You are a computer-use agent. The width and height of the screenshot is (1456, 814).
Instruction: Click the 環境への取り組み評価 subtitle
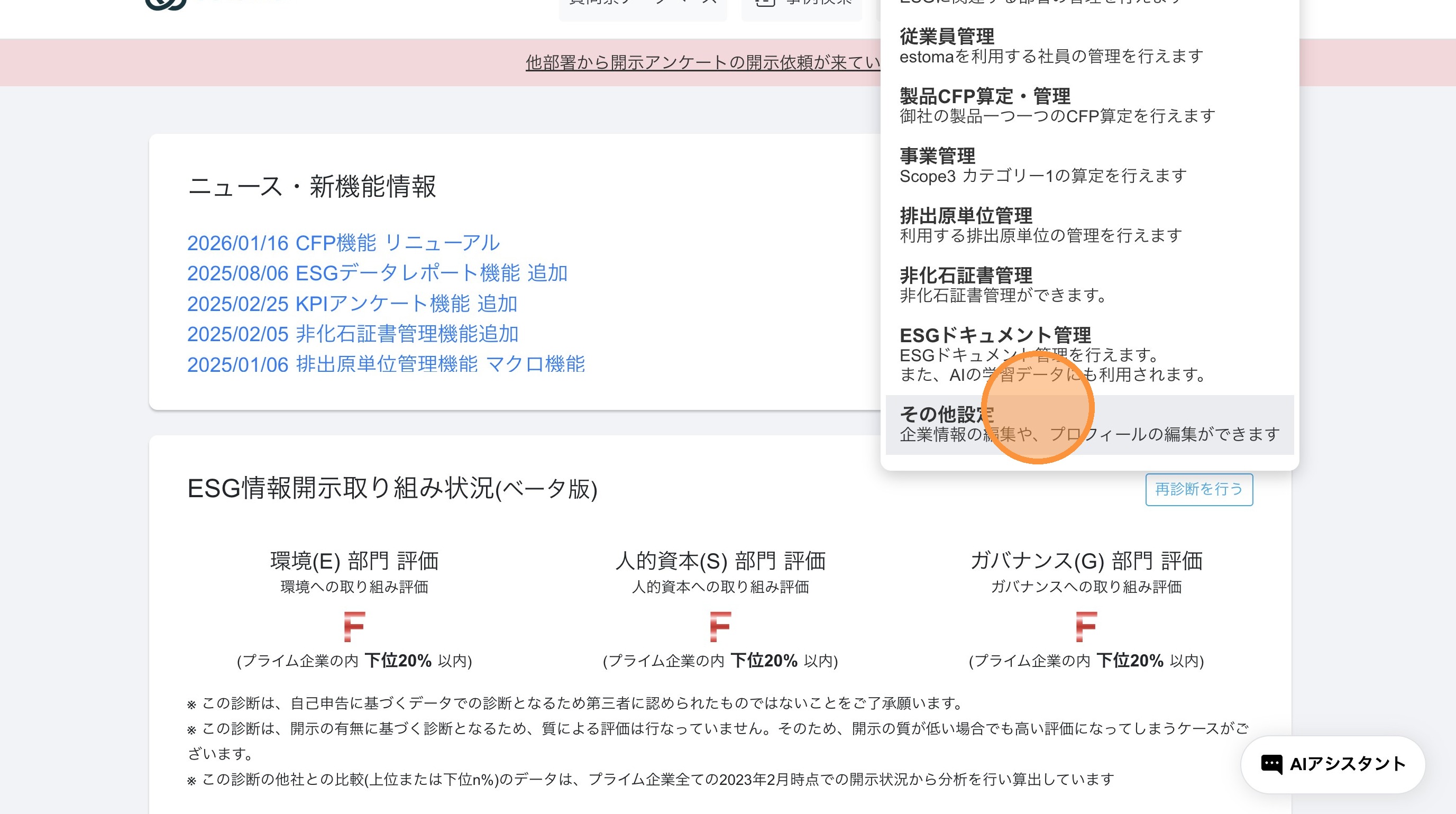(x=354, y=587)
